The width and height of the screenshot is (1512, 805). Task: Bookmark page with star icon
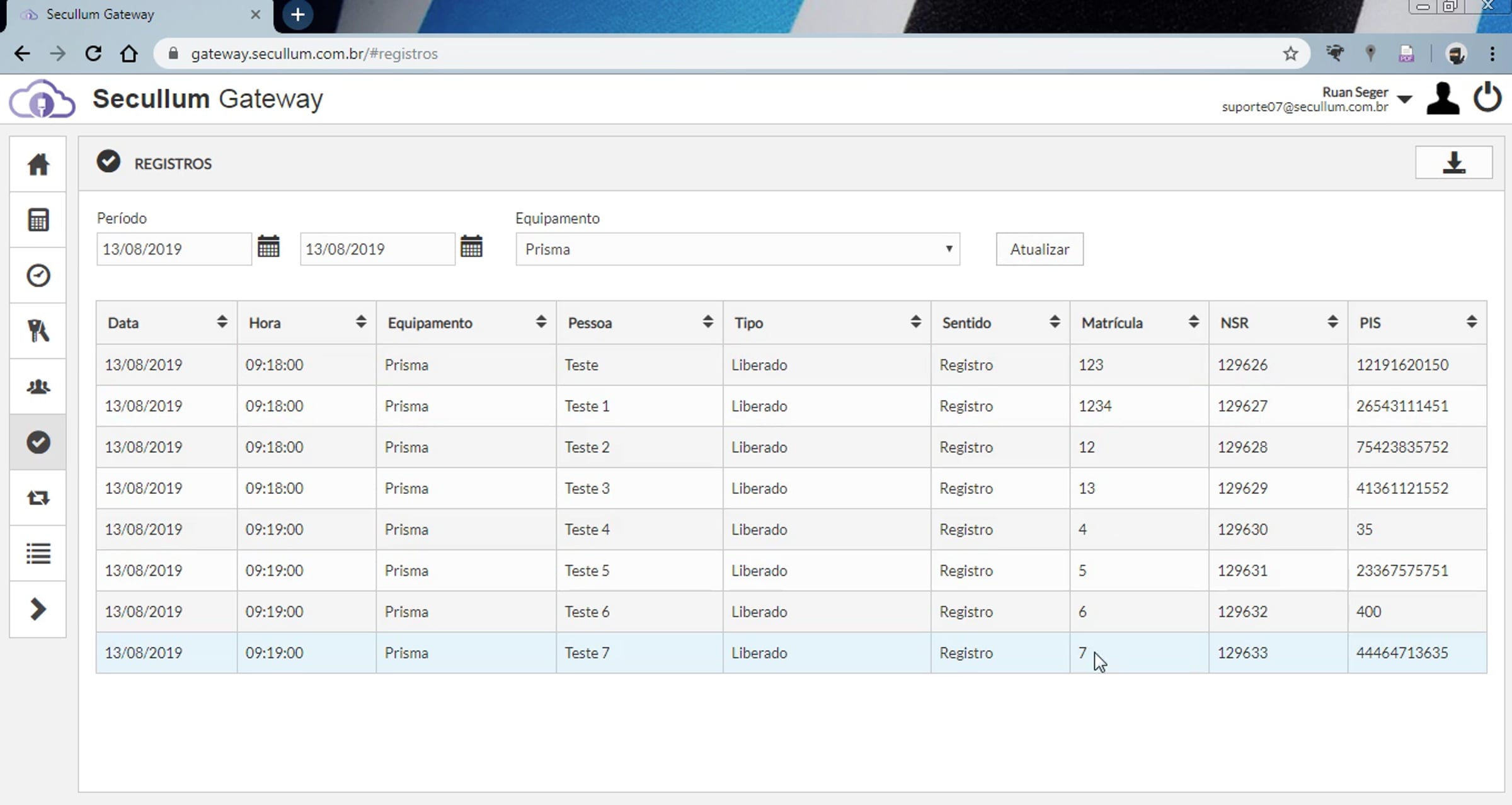[1290, 54]
